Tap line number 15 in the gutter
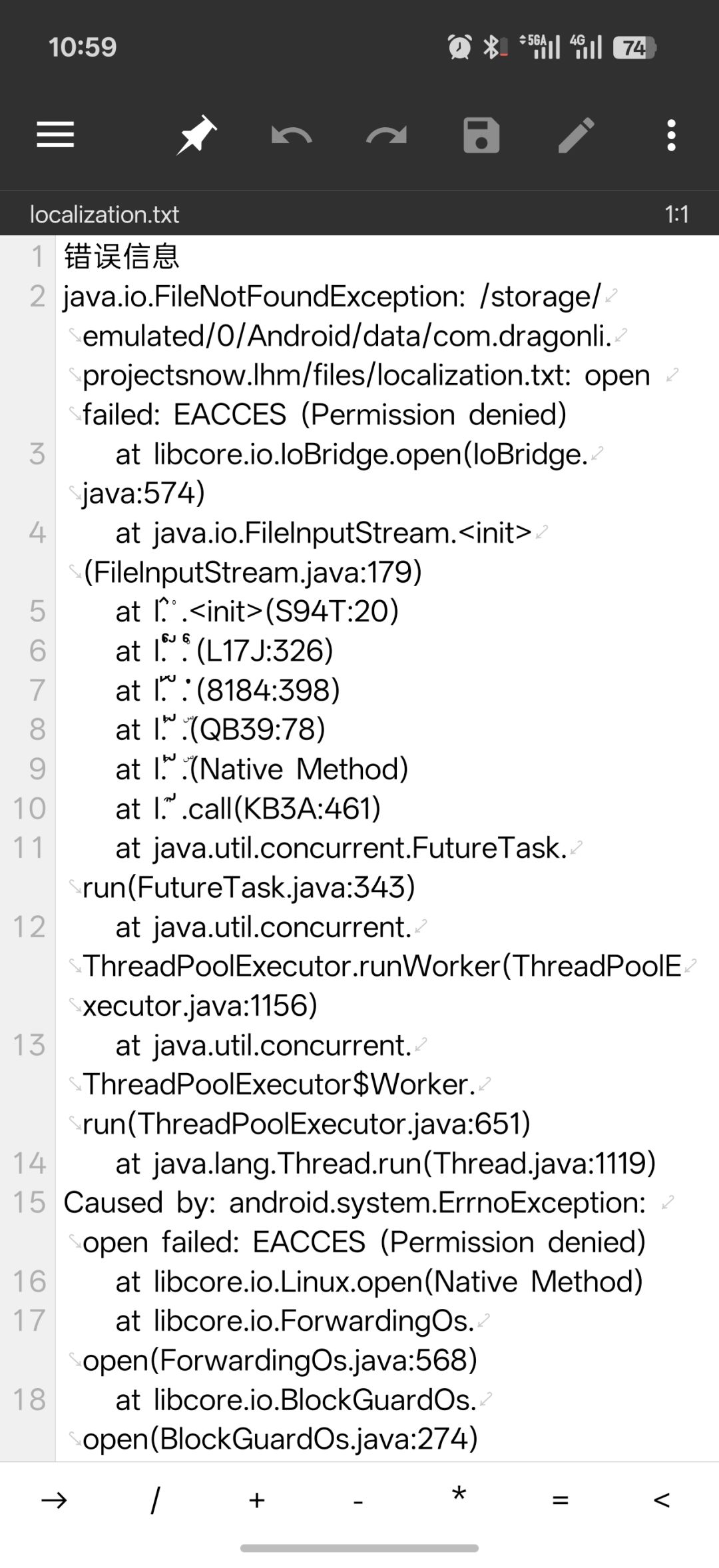Image resolution: width=719 pixels, height=1568 pixels. point(29,1202)
